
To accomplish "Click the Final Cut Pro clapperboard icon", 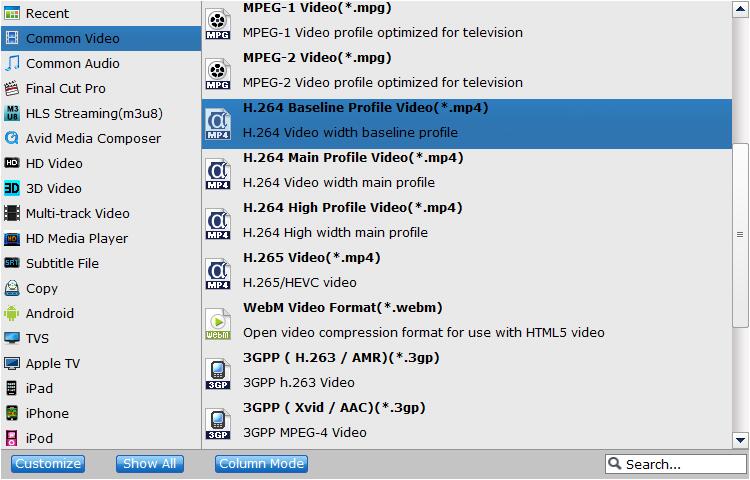I will (11, 88).
